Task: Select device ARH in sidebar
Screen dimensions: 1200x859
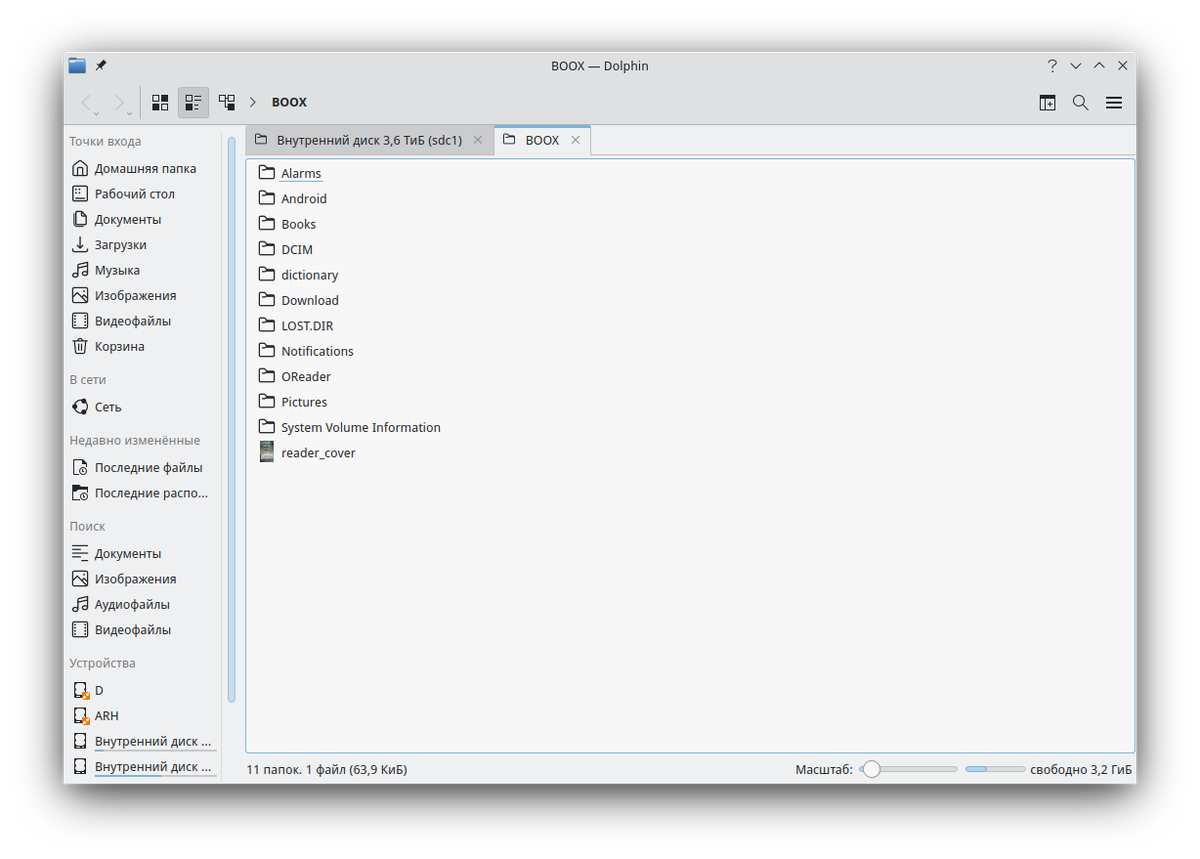Action: pyautogui.click(x=145, y=716)
